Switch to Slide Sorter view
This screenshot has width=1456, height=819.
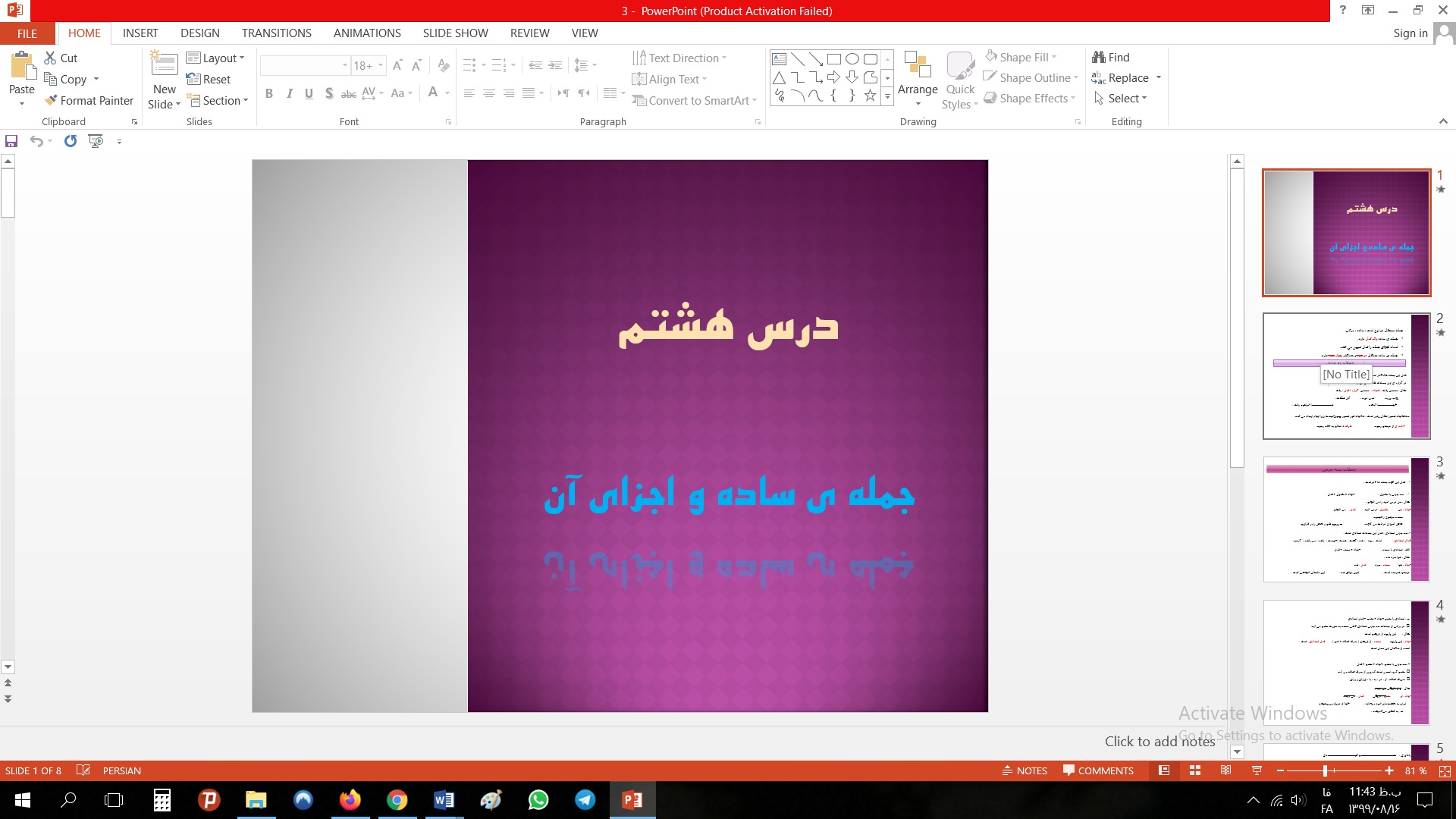[x=1195, y=770]
